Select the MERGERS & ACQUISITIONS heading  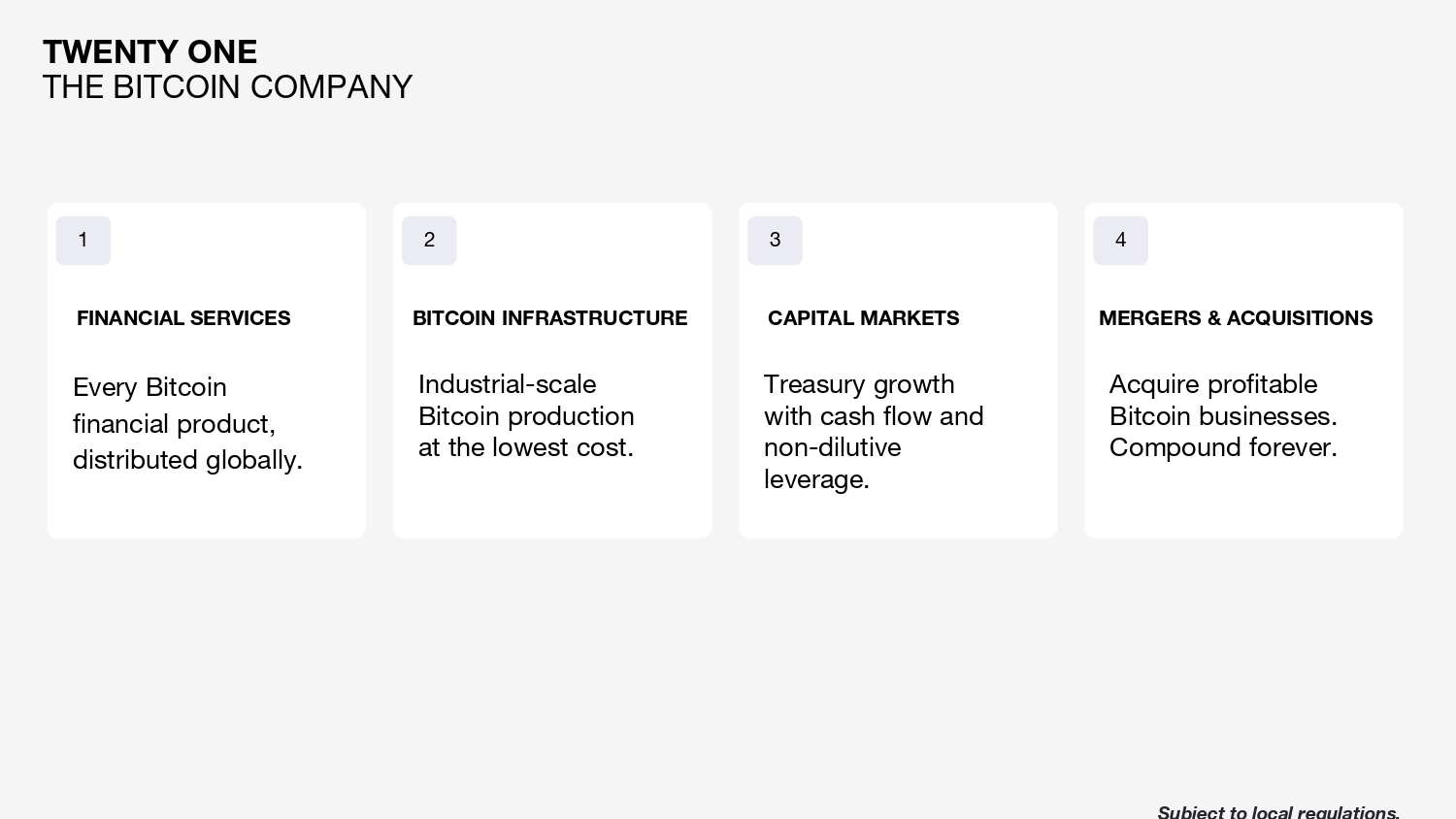tap(1236, 318)
